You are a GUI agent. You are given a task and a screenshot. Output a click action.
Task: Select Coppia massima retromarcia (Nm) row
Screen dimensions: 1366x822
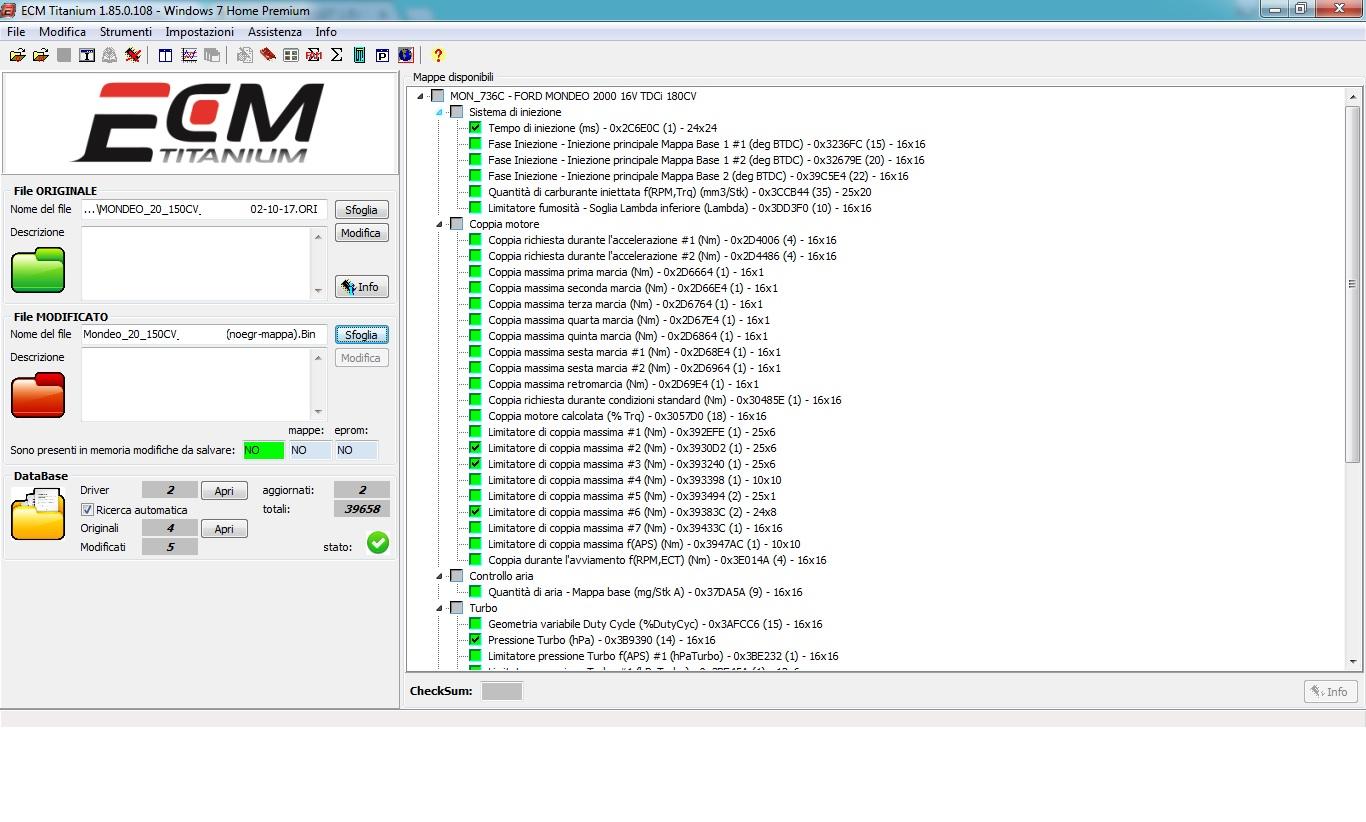coord(623,384)
